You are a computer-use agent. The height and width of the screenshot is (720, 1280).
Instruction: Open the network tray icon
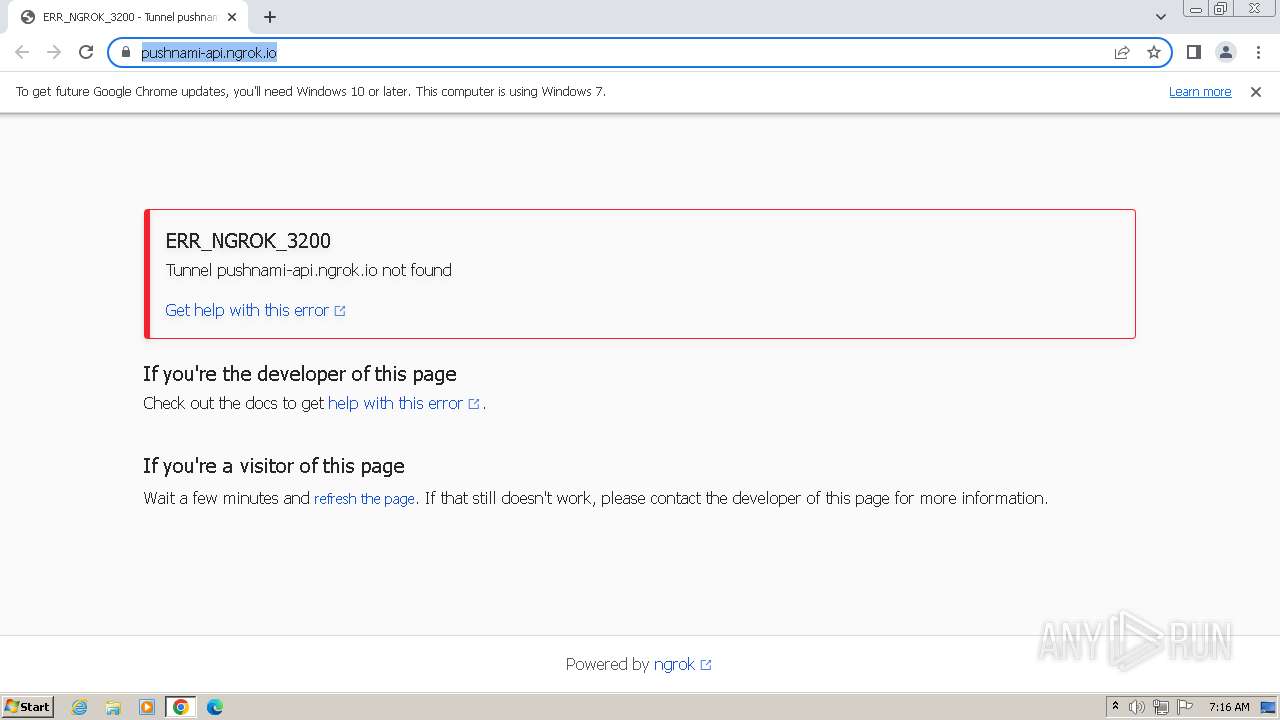coord(1161,707)
